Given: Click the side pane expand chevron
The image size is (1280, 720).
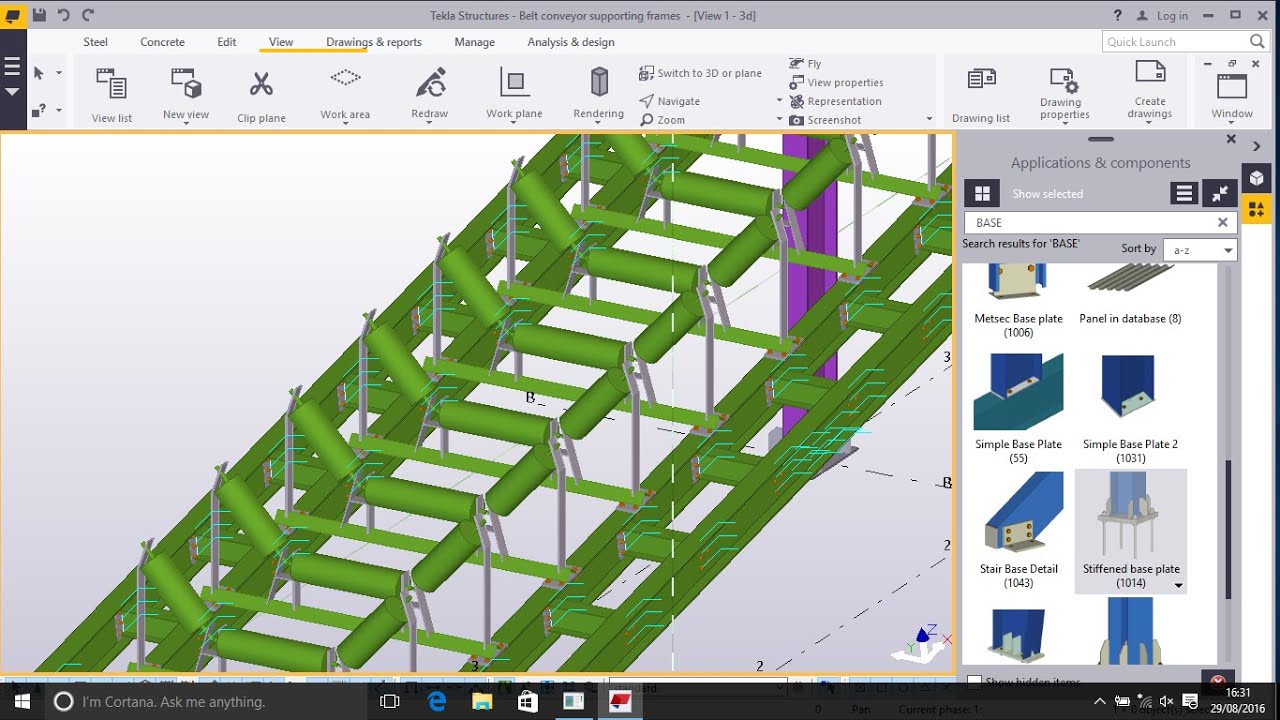Looking at the screenshot, I should [1257, 146].
